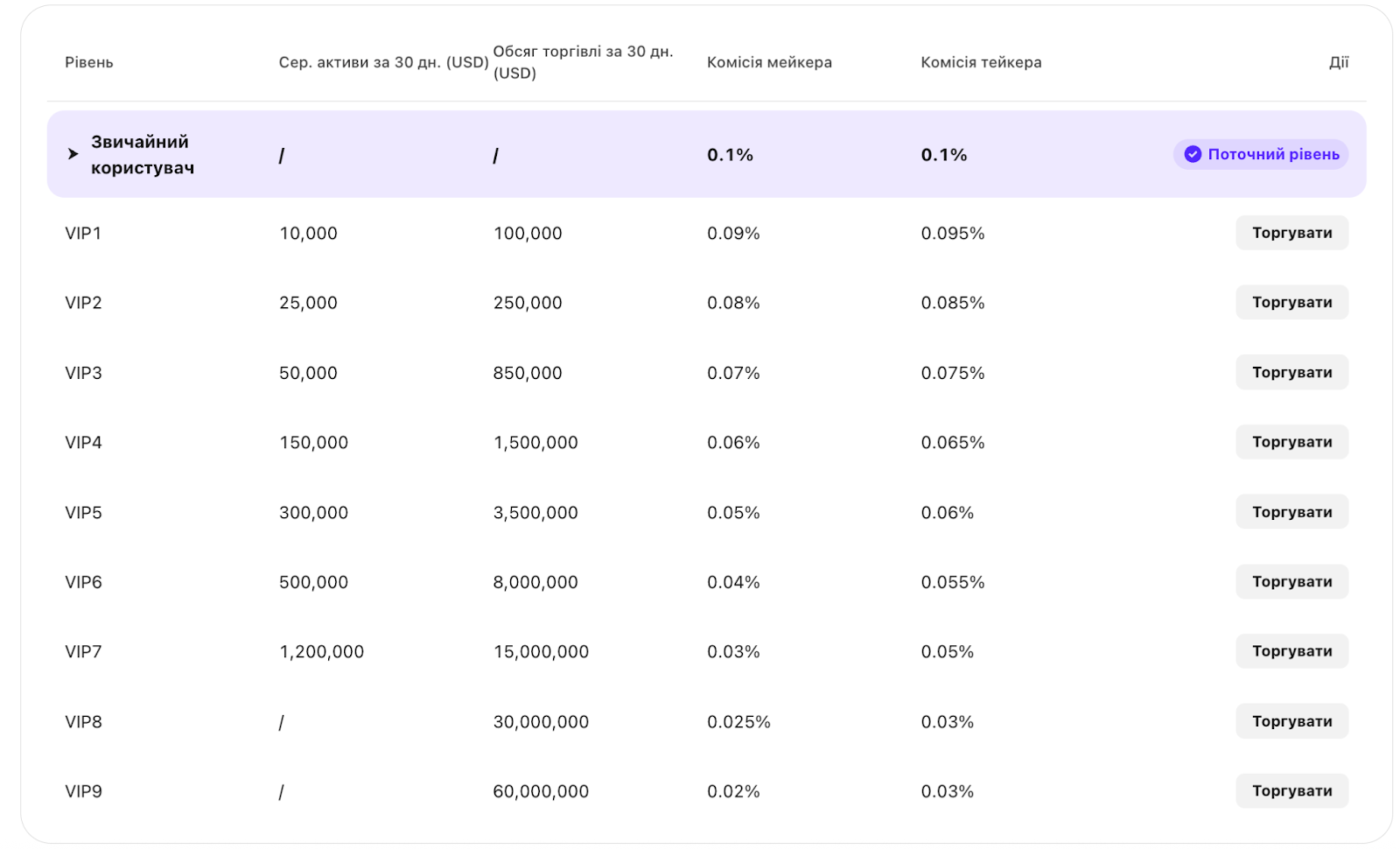Viewport: 1400px width, 849px height.
Task: Open Торгувати for the VIP3 level
Action: [x=1291, y=372]
